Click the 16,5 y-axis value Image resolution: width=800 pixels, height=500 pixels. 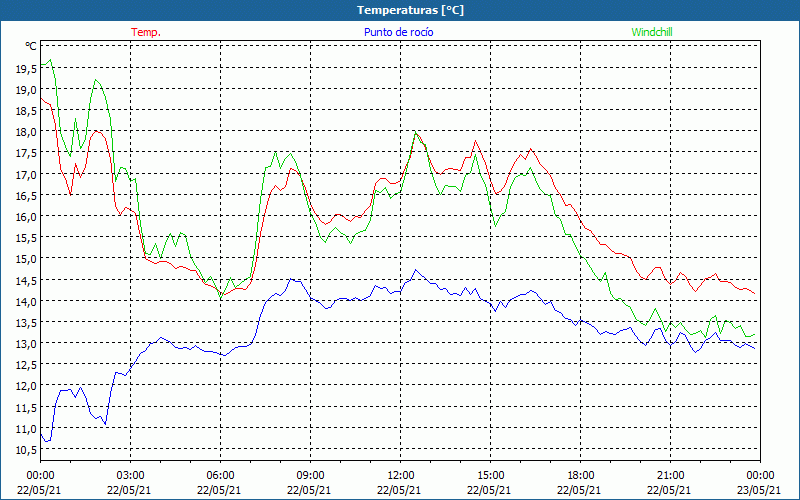pyautogui.click(x=26, y=196)
